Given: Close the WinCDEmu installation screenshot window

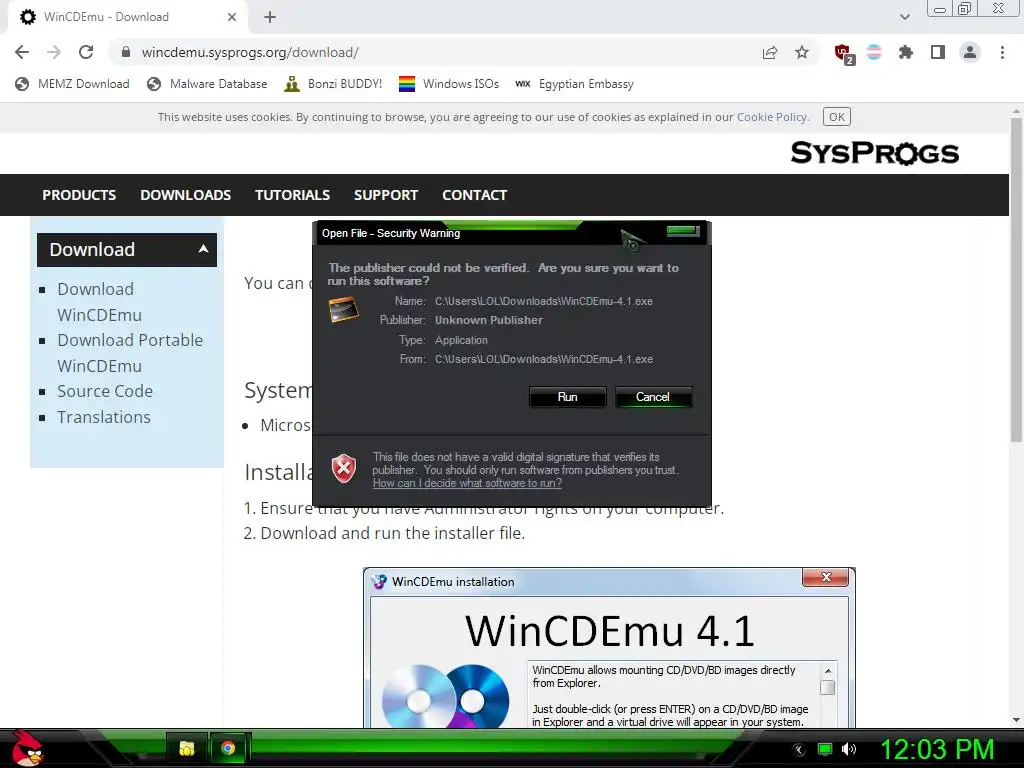Looking at the screenshot, I should pos(826,577).
